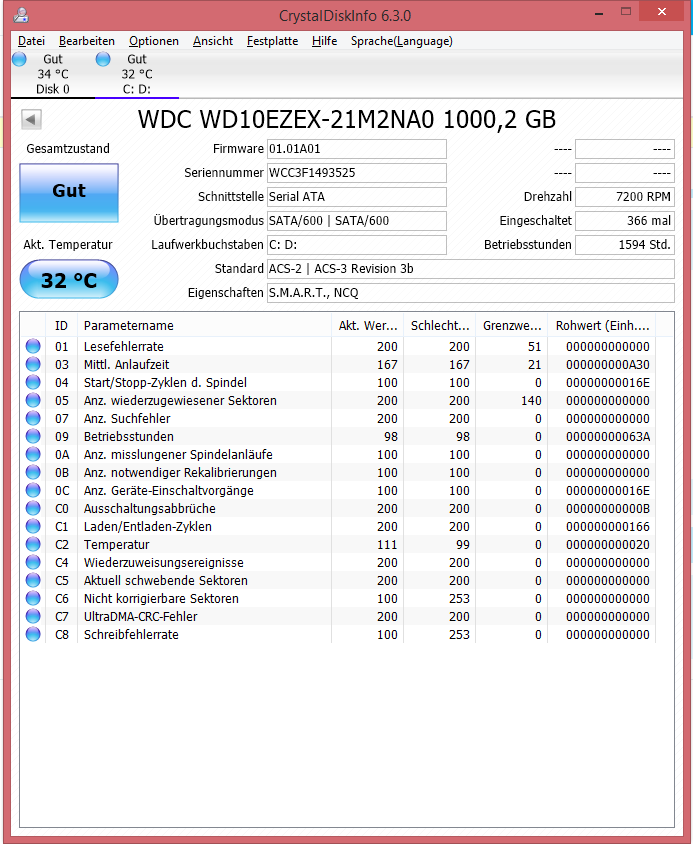693x844 pixels.
Task: Click the Betriebsstunden value 1594 Std.
Action: pyautogui.click(x=625, y=245)
